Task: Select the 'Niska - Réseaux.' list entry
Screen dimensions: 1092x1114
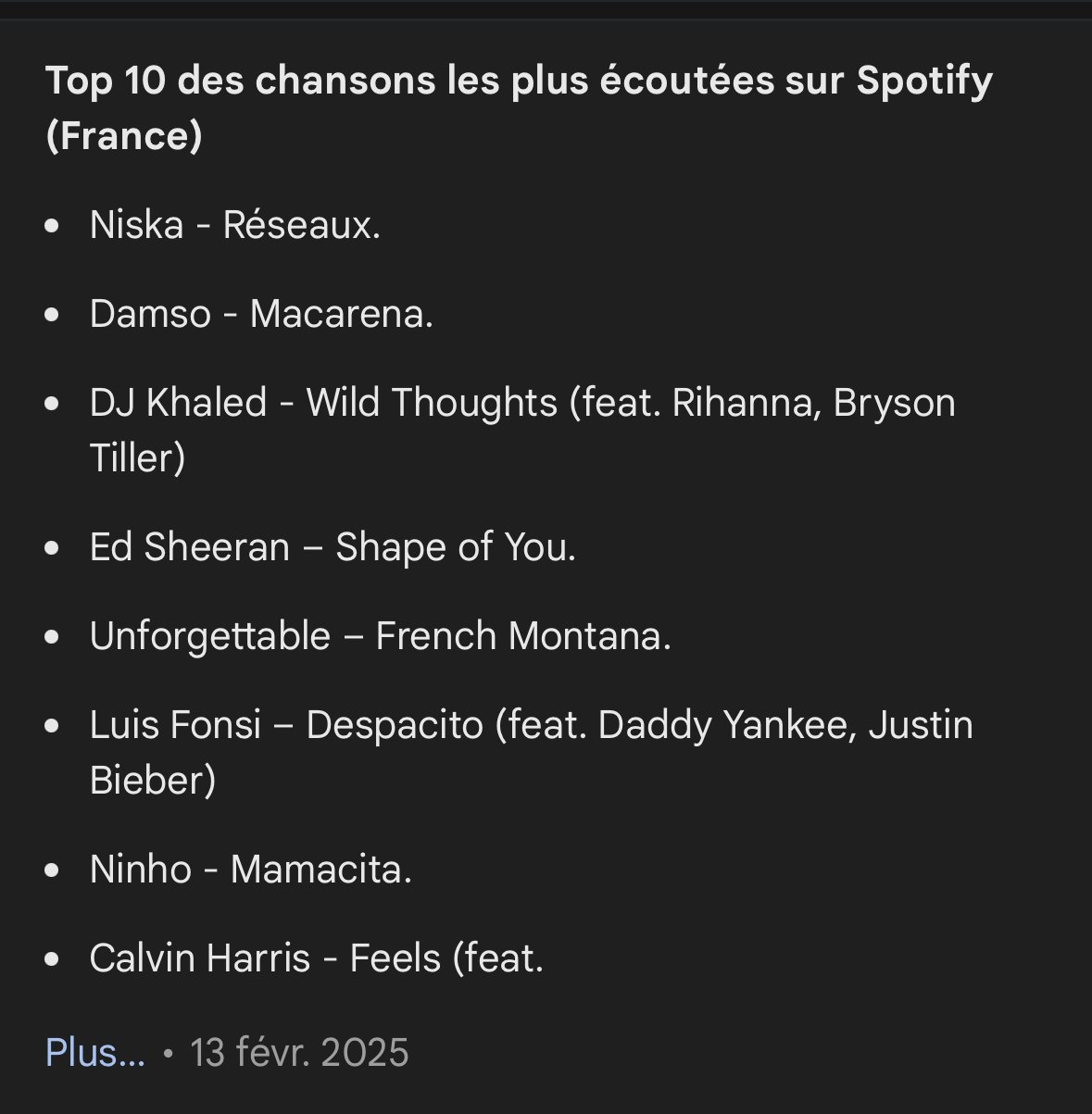Action: point(235,225)
